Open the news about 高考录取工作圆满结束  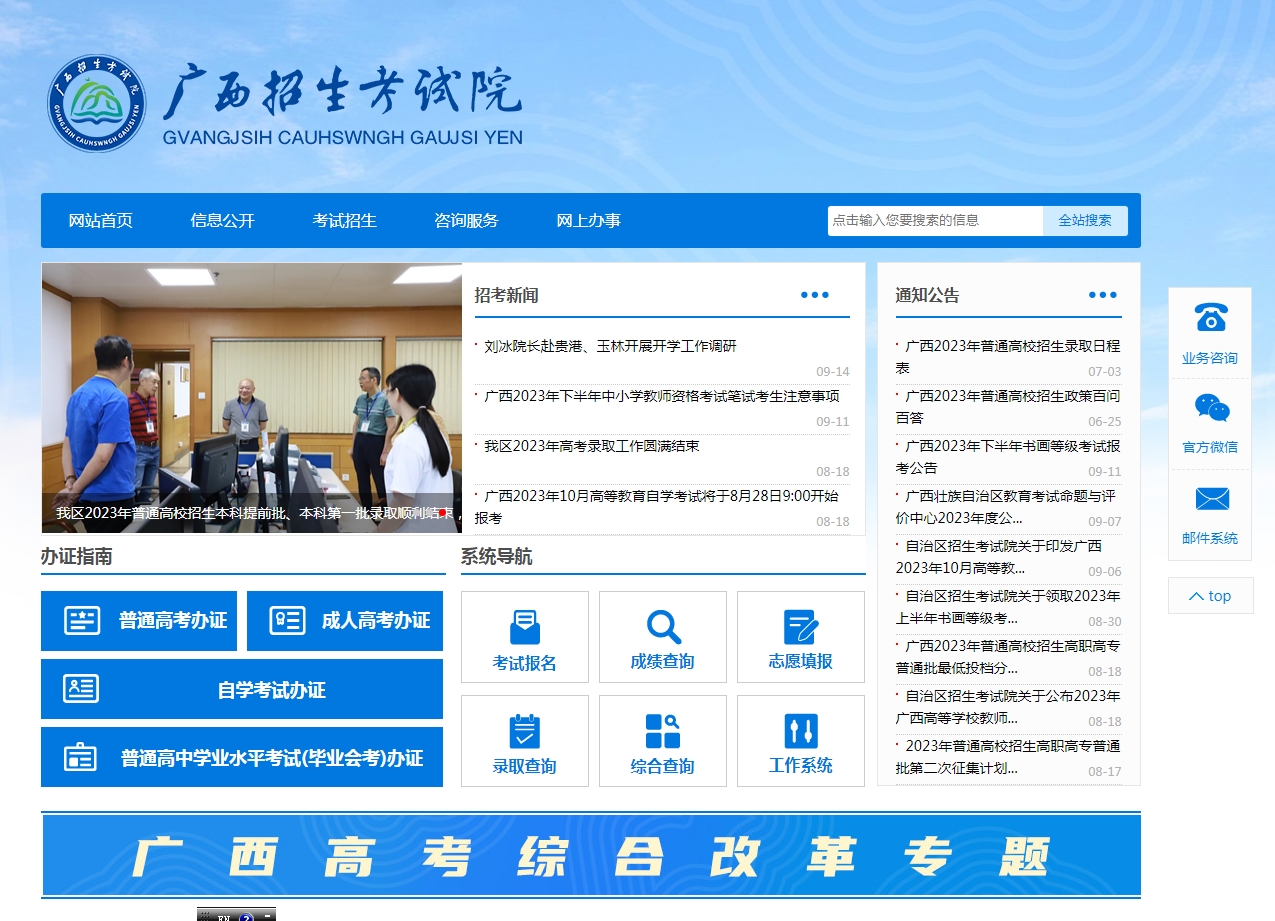point(588,445)
